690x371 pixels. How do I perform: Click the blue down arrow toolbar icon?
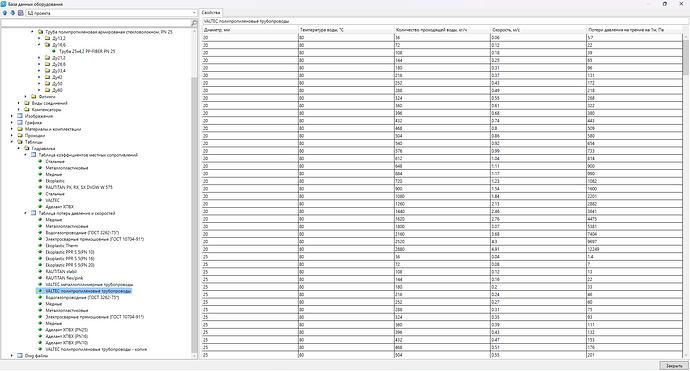tap(12, 13)
